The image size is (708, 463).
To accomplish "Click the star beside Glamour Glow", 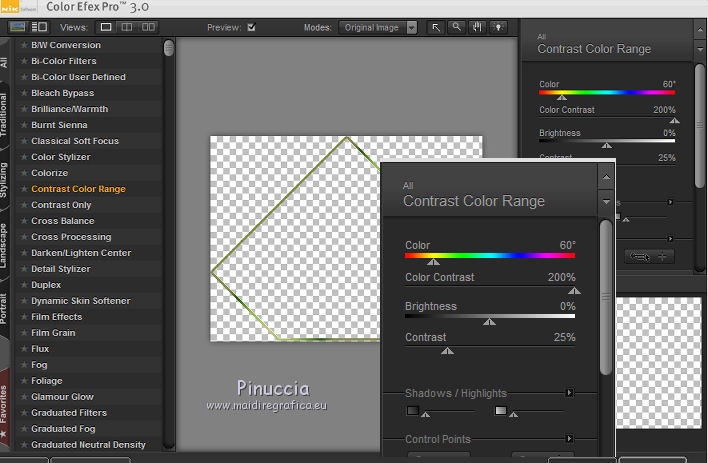I will click(x=24, y=397).
